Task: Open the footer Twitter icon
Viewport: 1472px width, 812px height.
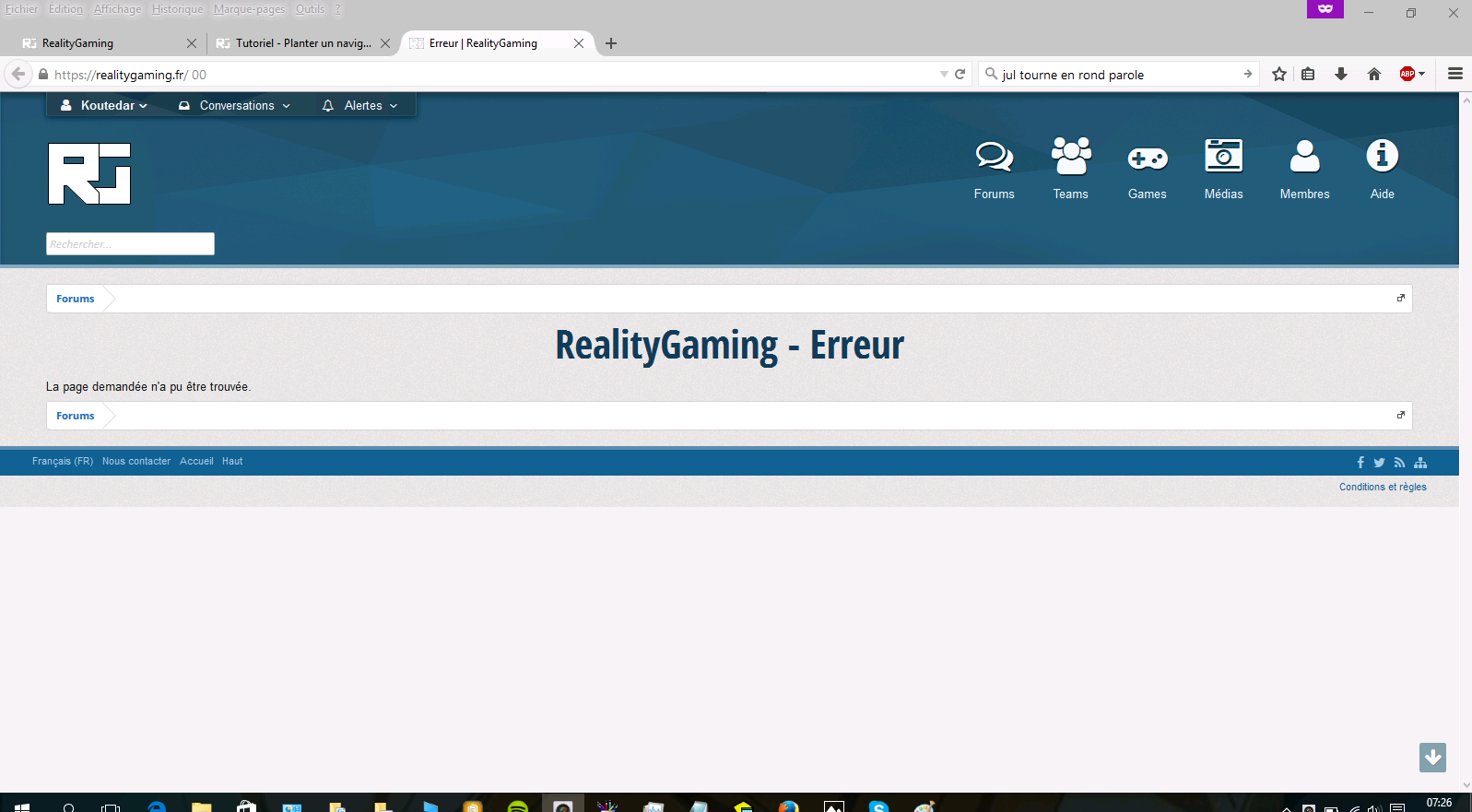Action: click(x=1379, y=463)
